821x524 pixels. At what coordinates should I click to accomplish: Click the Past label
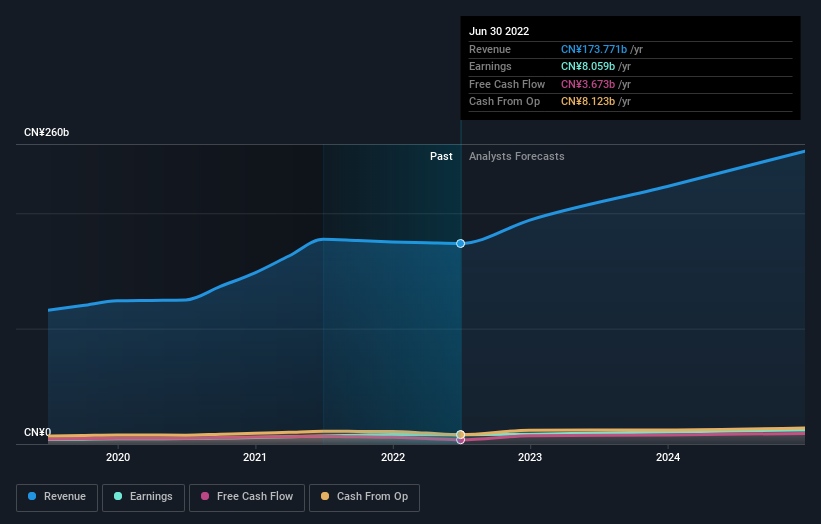pos(441,157)
